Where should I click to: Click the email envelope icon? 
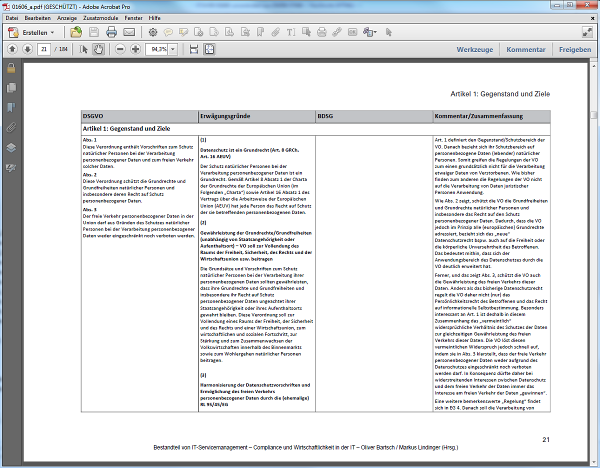pyautogui.click(x=127, y=32)
